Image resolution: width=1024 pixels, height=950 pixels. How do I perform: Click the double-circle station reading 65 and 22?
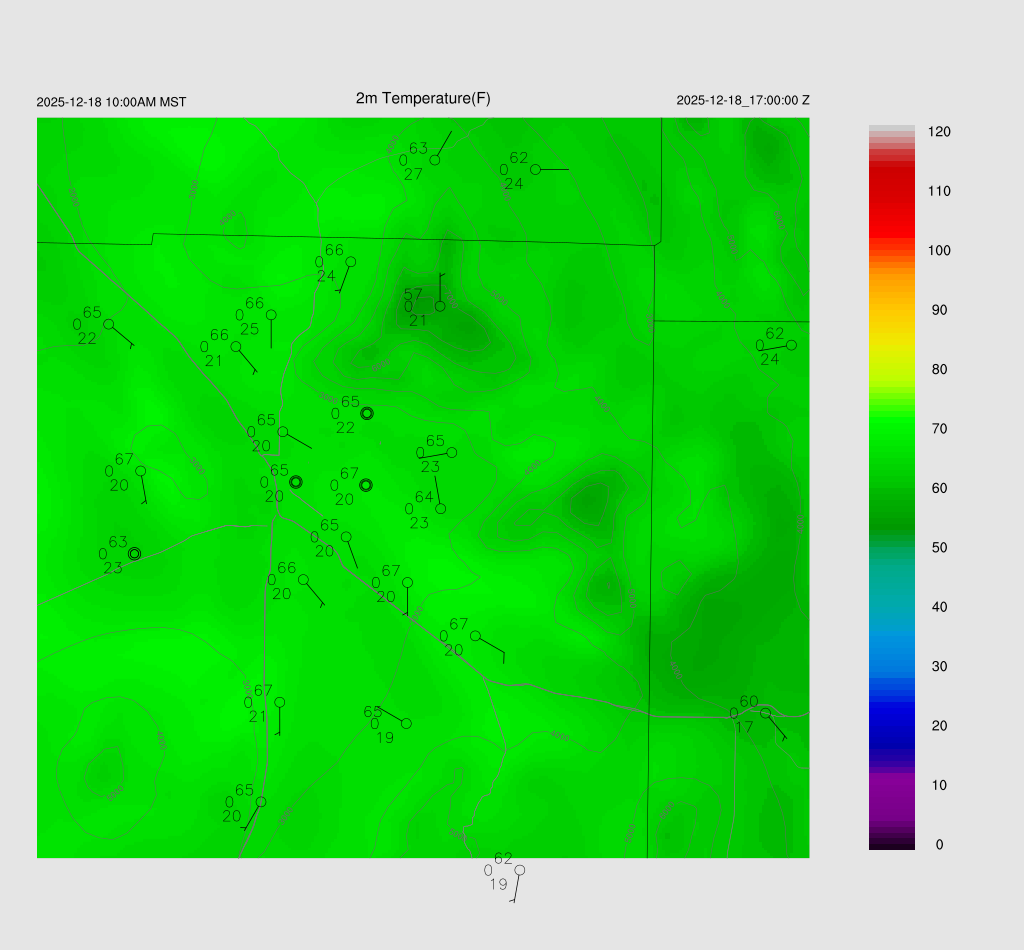(x=366, y=413)
